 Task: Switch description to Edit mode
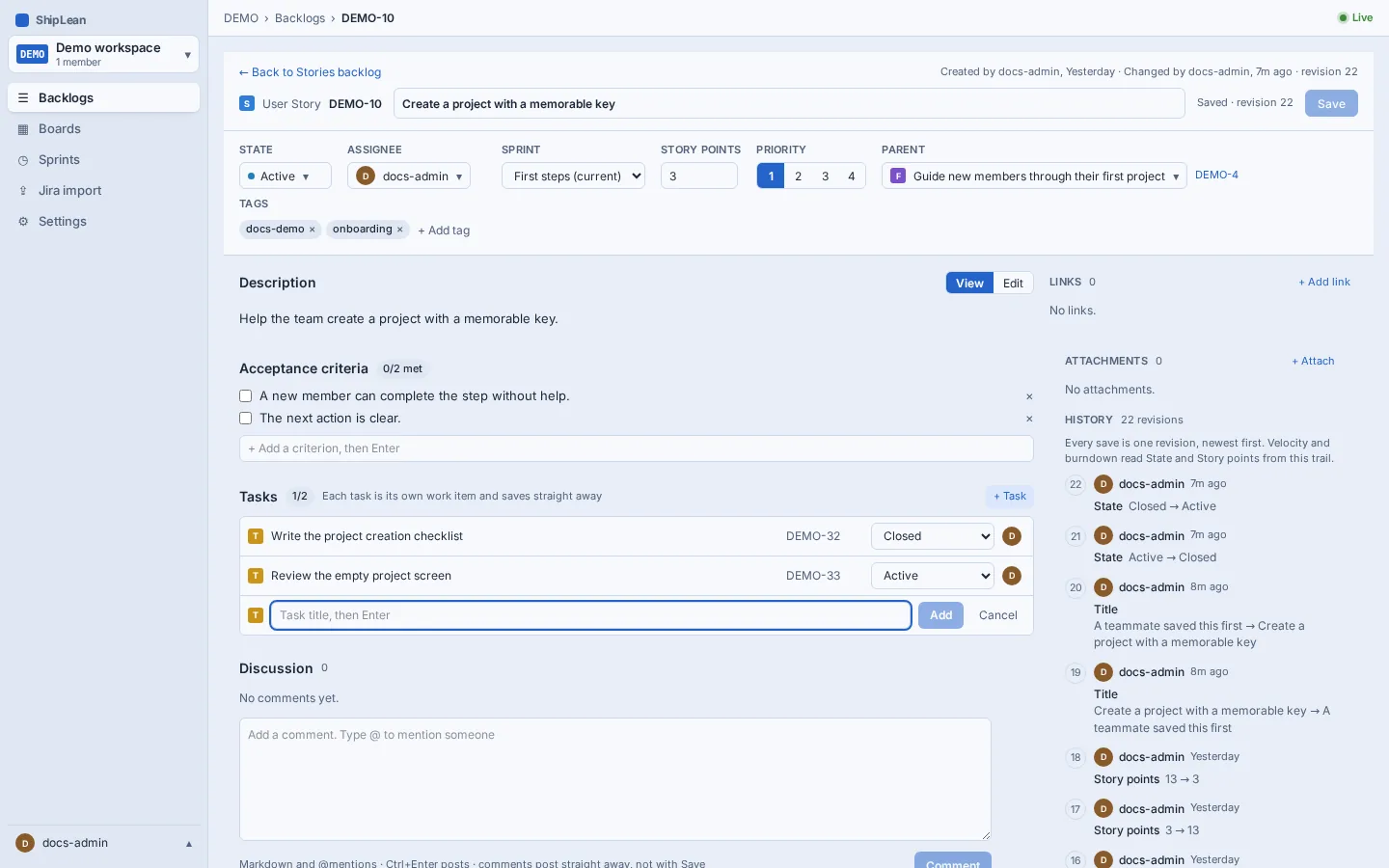click(1013, 283)
